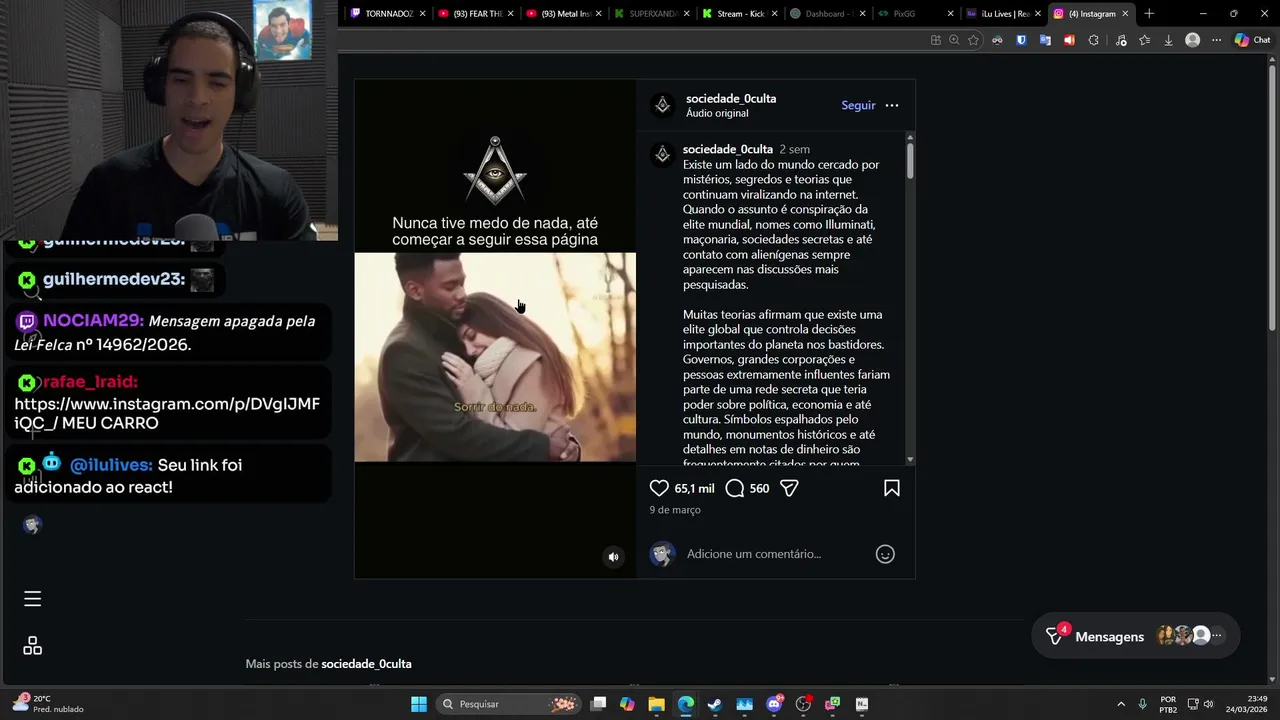Image resolution: width=1280 pixels, height=720 pixels.
Task: Open the 'Áudio original' link
Action: (717, 113)
